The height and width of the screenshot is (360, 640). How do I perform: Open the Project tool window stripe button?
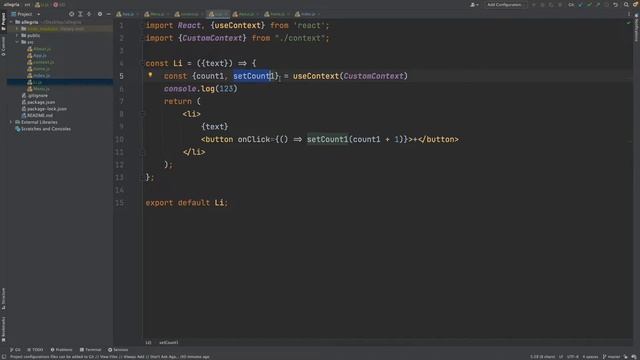(x=3, y=22)
